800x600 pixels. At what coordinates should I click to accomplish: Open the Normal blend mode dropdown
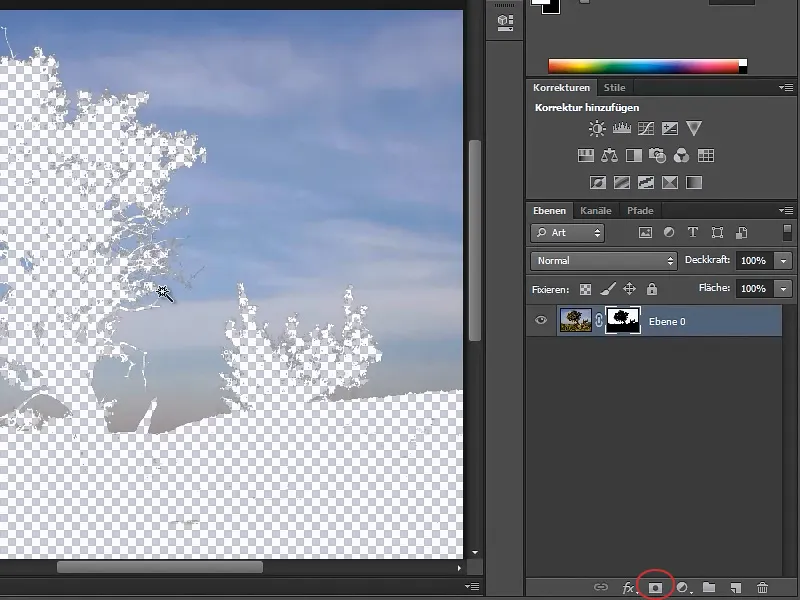604,261
